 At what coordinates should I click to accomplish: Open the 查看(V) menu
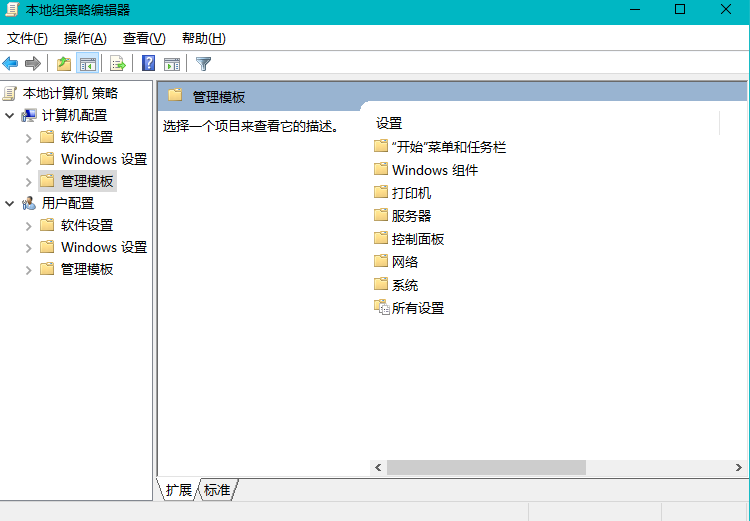pos(144,38)
